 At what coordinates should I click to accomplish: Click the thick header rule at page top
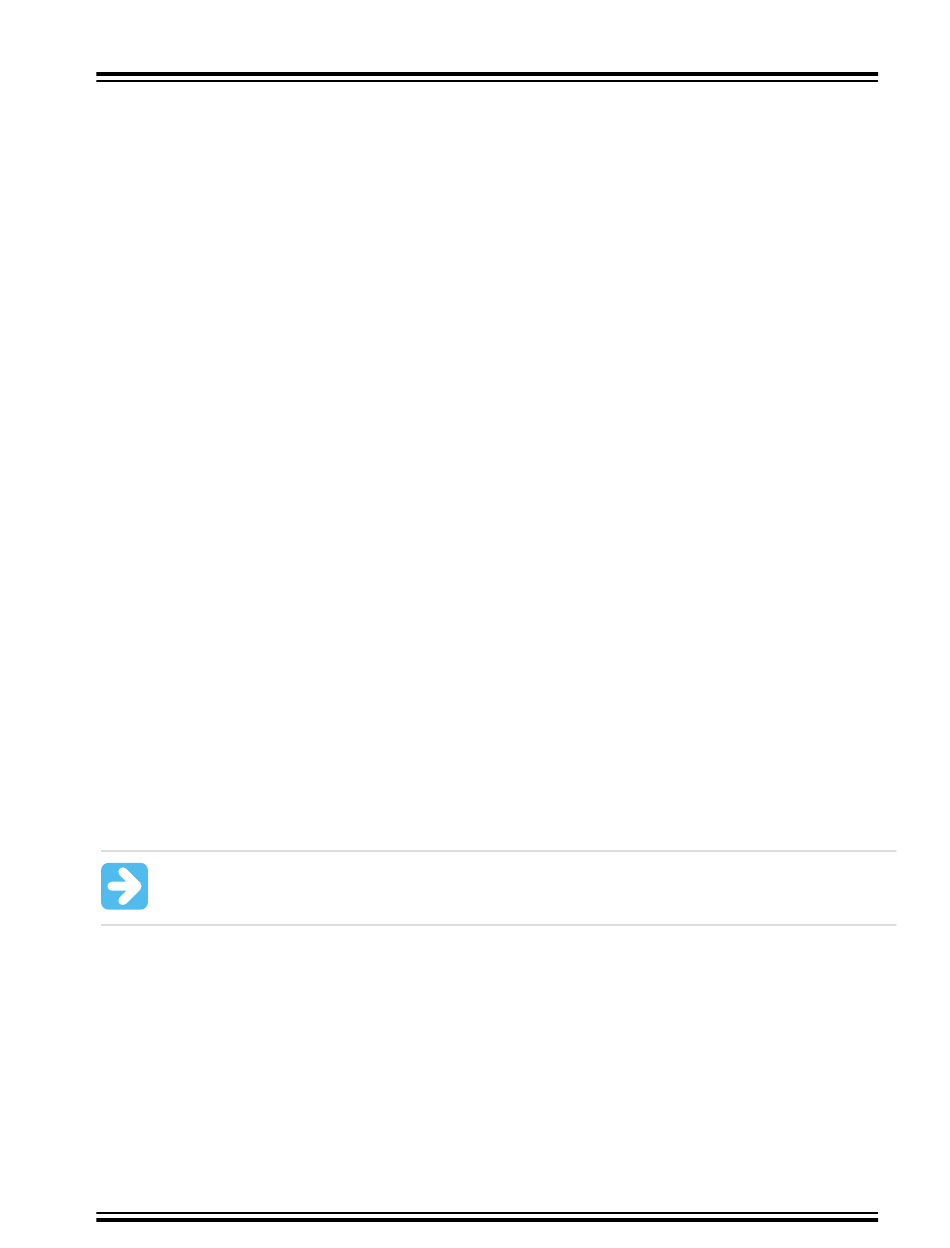click(x=487, y=76)
